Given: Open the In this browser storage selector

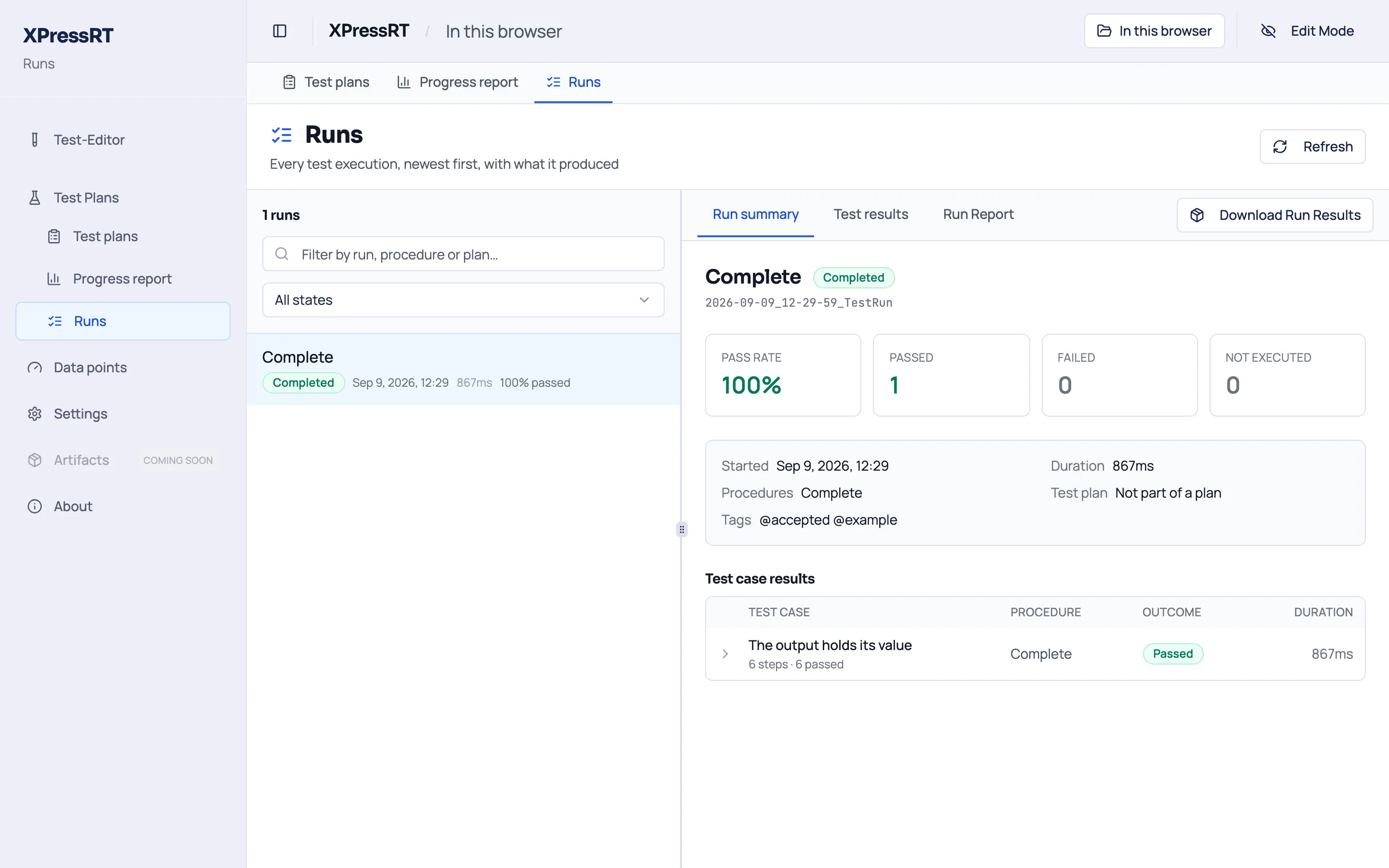Looking at the screenshot, I should coord(1154,31).
